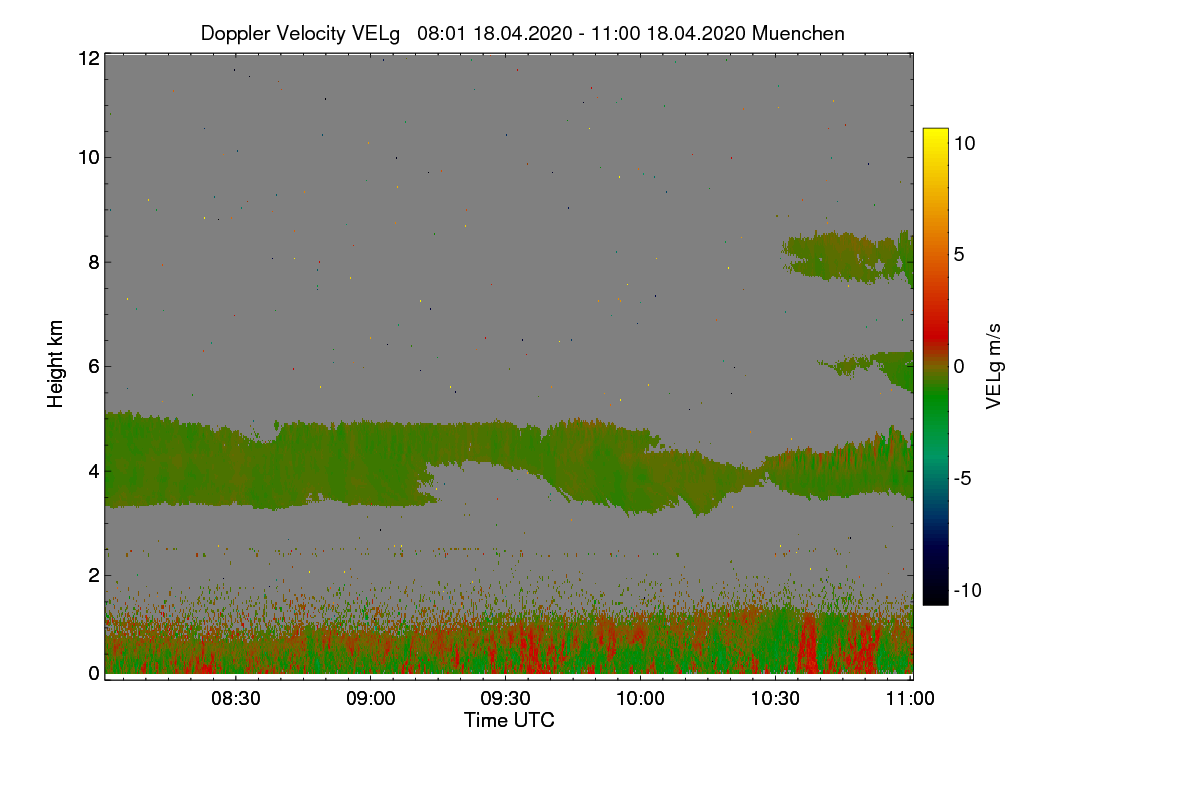Click the plot title 'Doppler Velocity VELg'
Screen dimensions: 1200x800
(300, 33)
